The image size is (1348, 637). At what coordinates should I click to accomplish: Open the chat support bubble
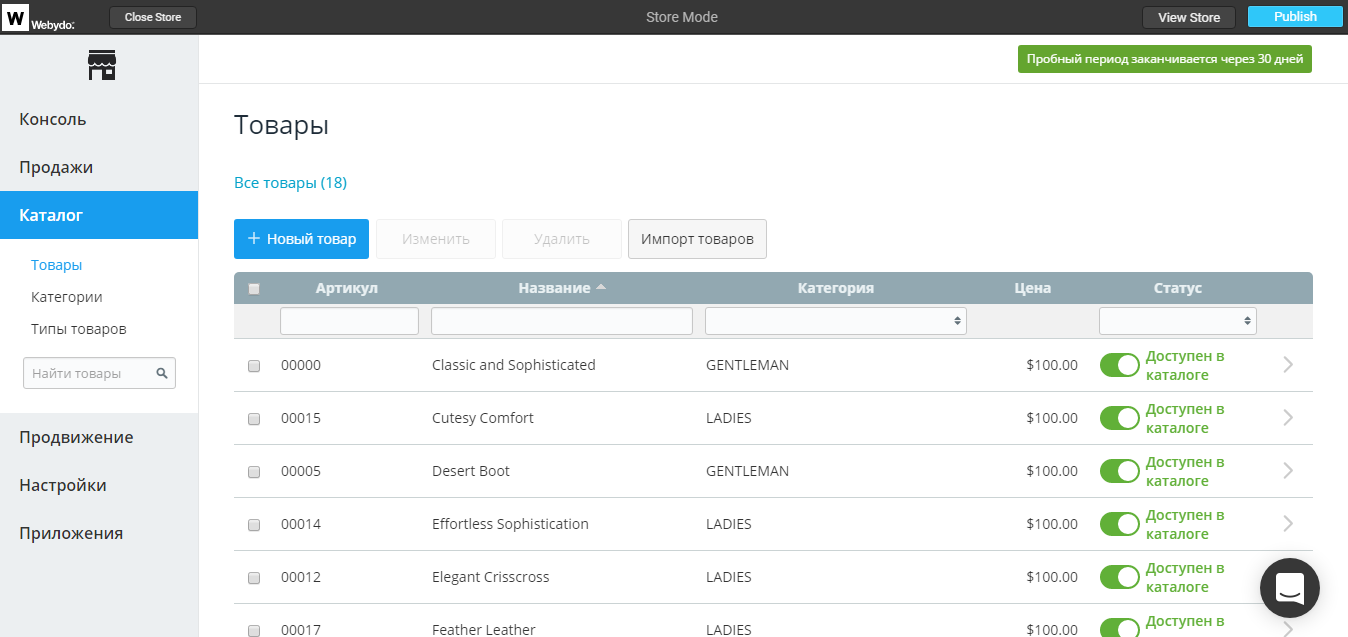[1289, 588]
